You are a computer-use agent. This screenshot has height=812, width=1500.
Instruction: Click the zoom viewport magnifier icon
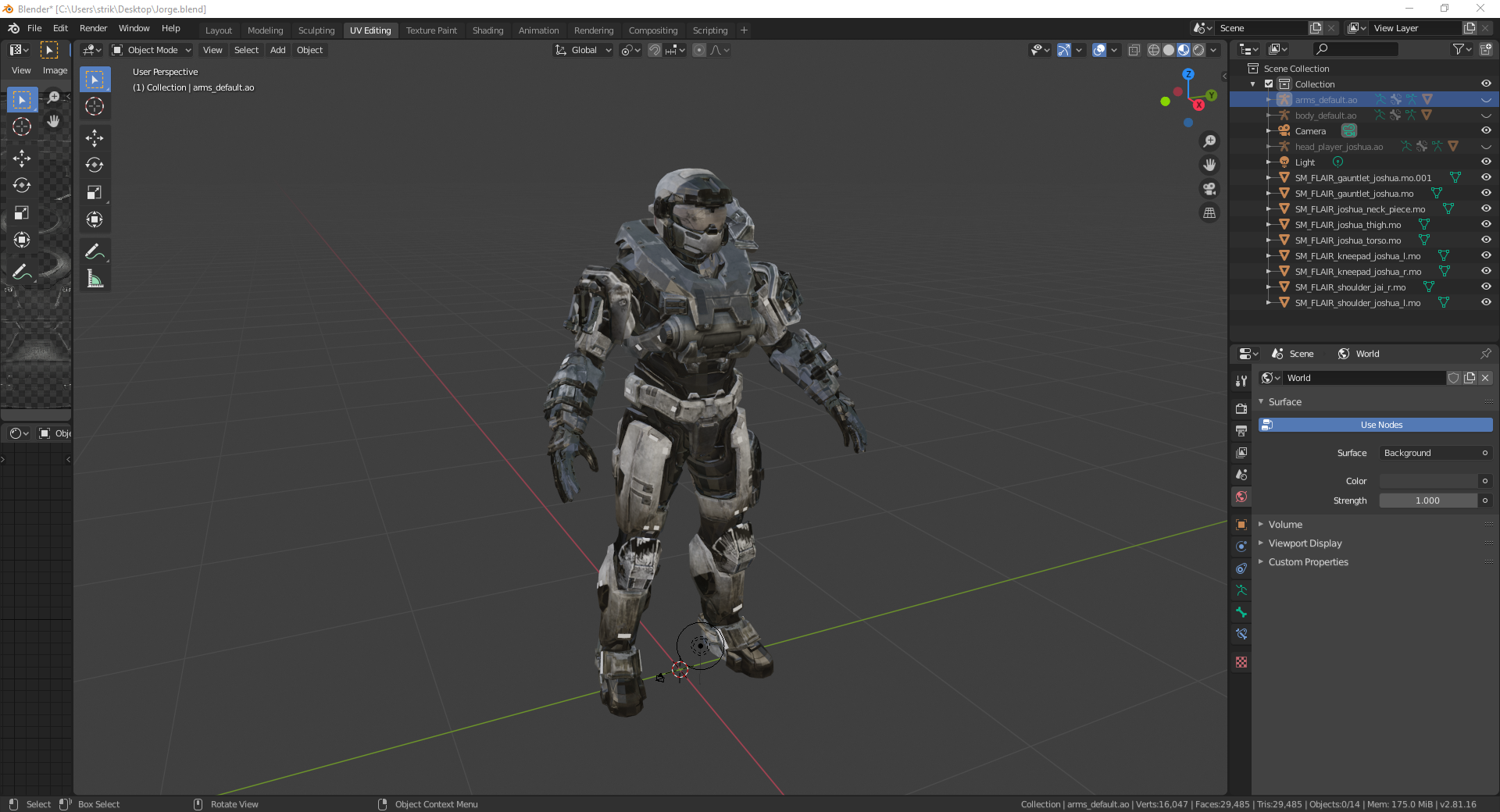point(1209,141)
